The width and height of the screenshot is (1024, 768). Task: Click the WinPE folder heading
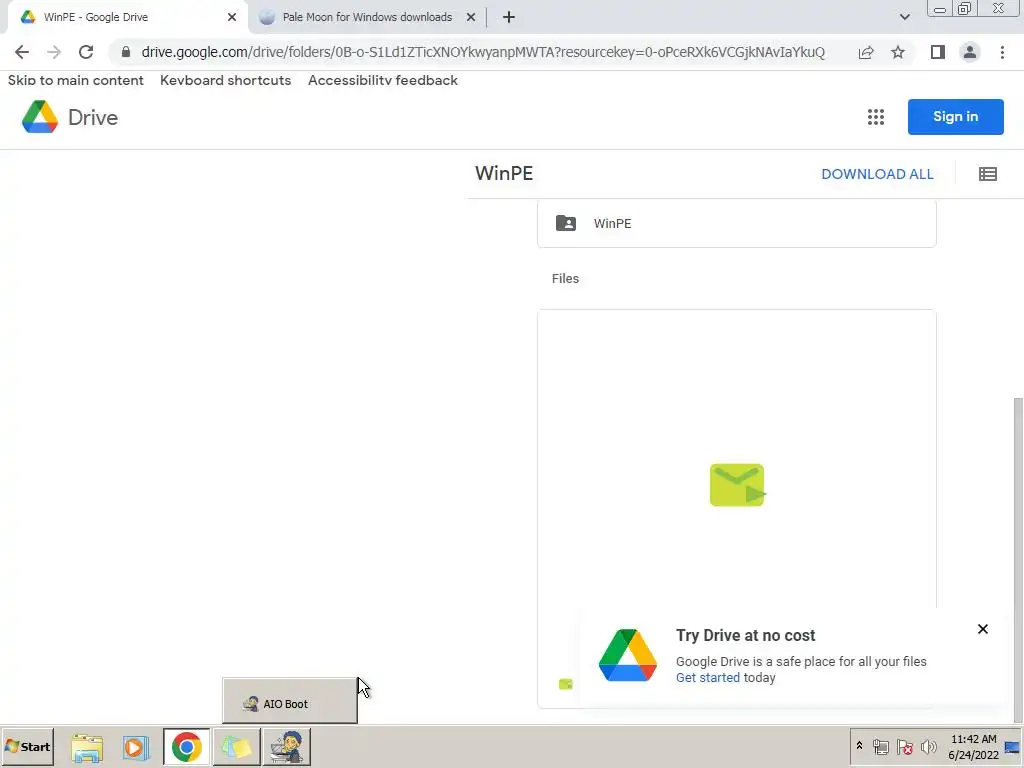click(x=504, y=174)
